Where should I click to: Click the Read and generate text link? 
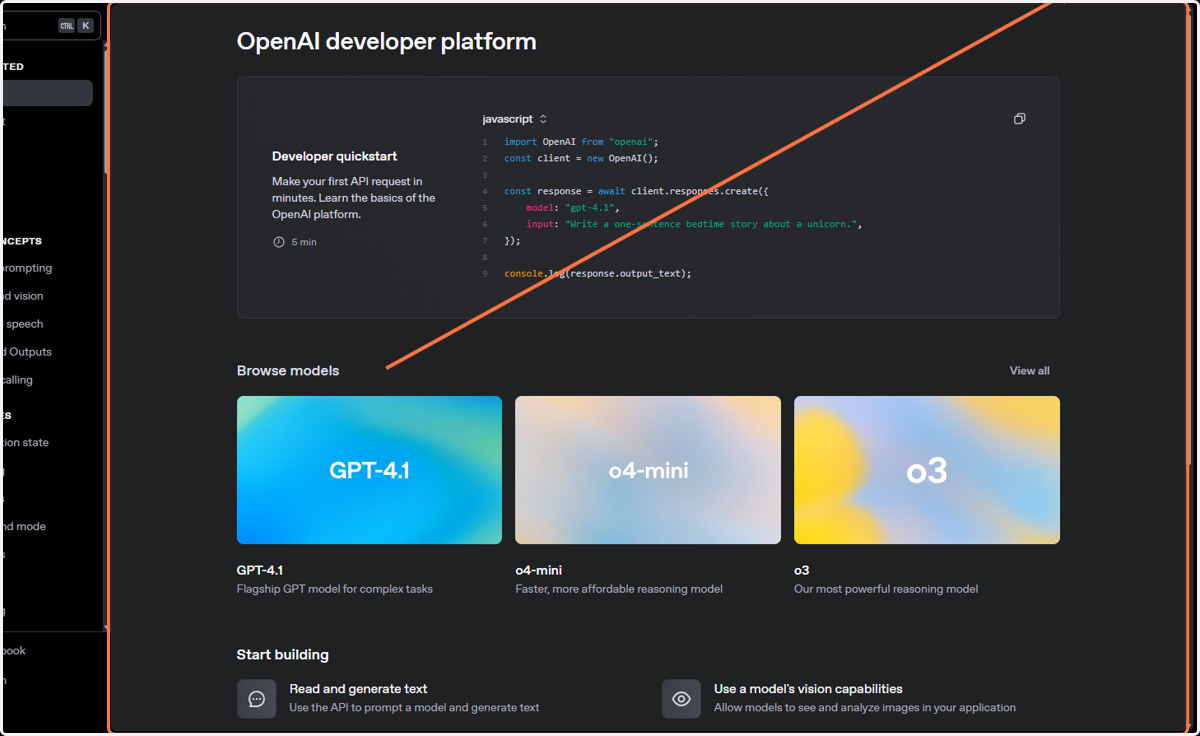coord(358,689)
